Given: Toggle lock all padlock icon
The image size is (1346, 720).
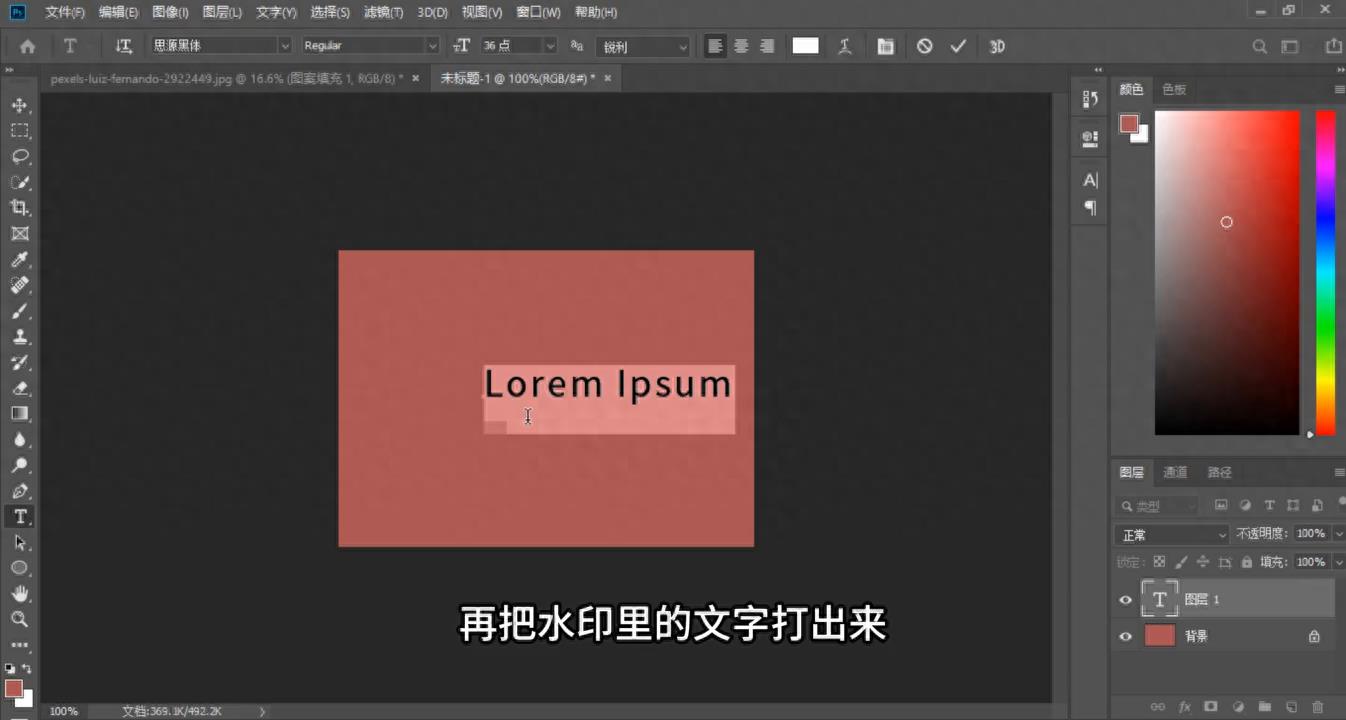Looking at the screenshot, I should pyautogui.click(x=1247, y=562).
